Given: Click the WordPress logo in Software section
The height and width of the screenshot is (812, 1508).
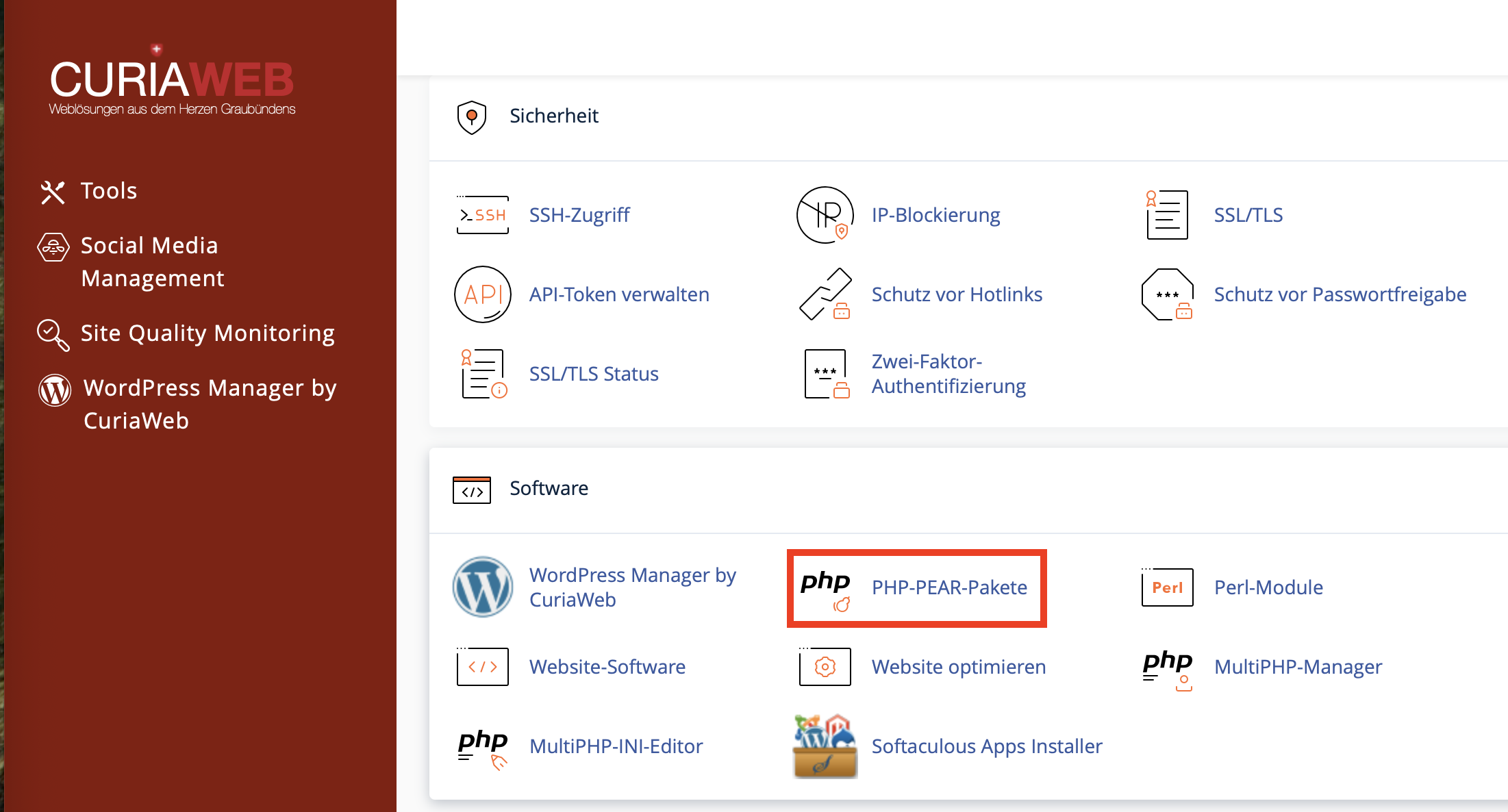Looking at the screenshot, I should point(483,587).
